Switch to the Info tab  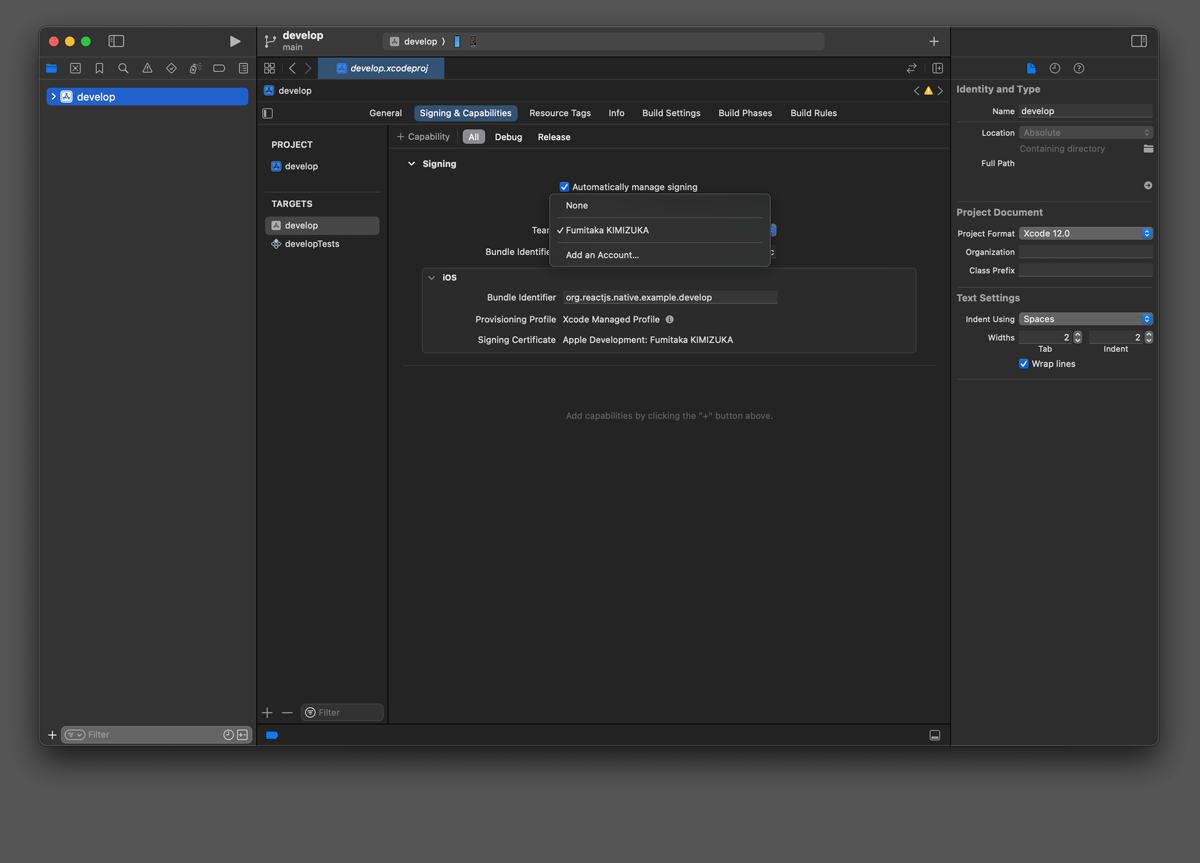coord(617,113)
